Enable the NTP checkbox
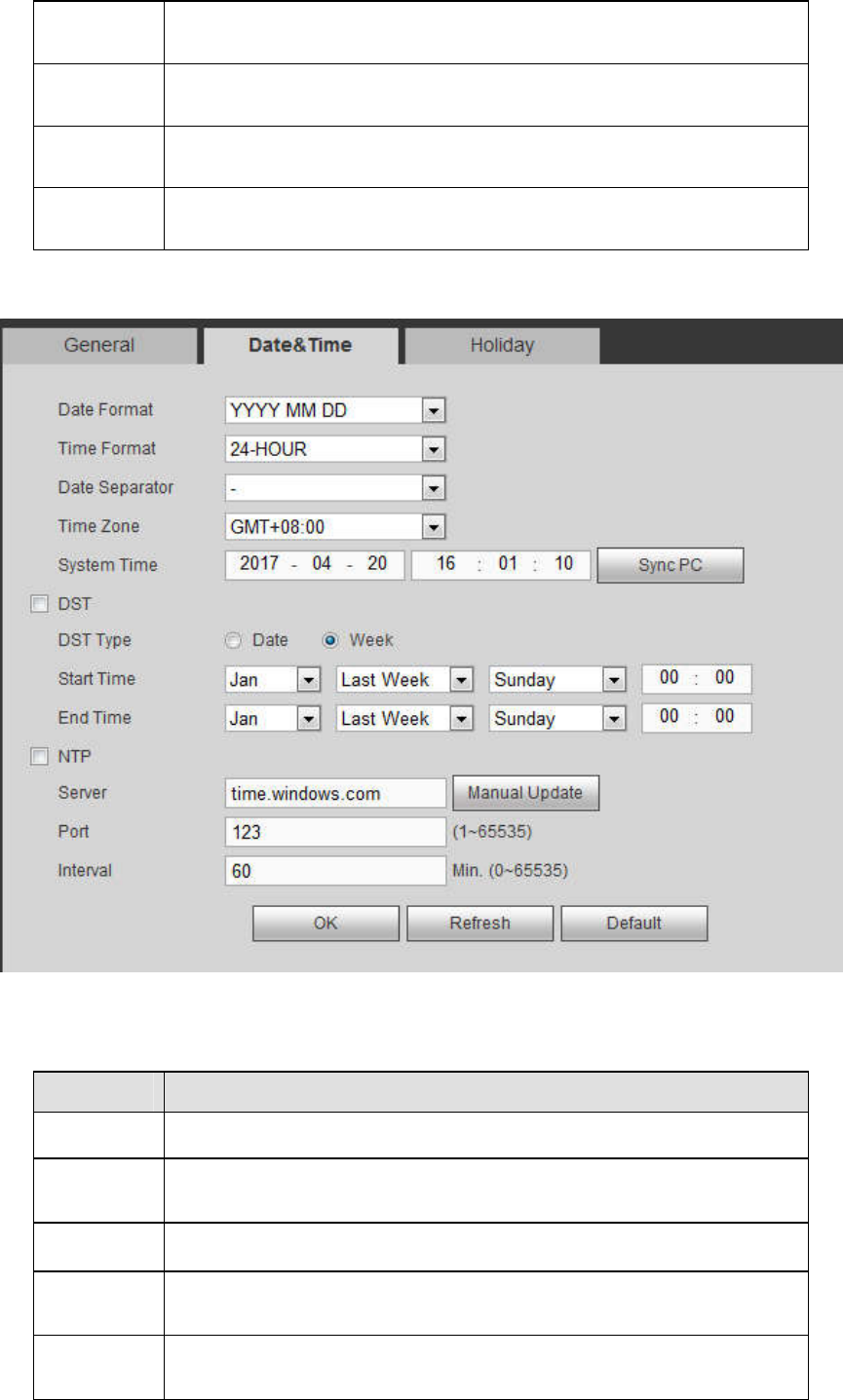Viewport: 843px width, 1400px height. (39, 756)
